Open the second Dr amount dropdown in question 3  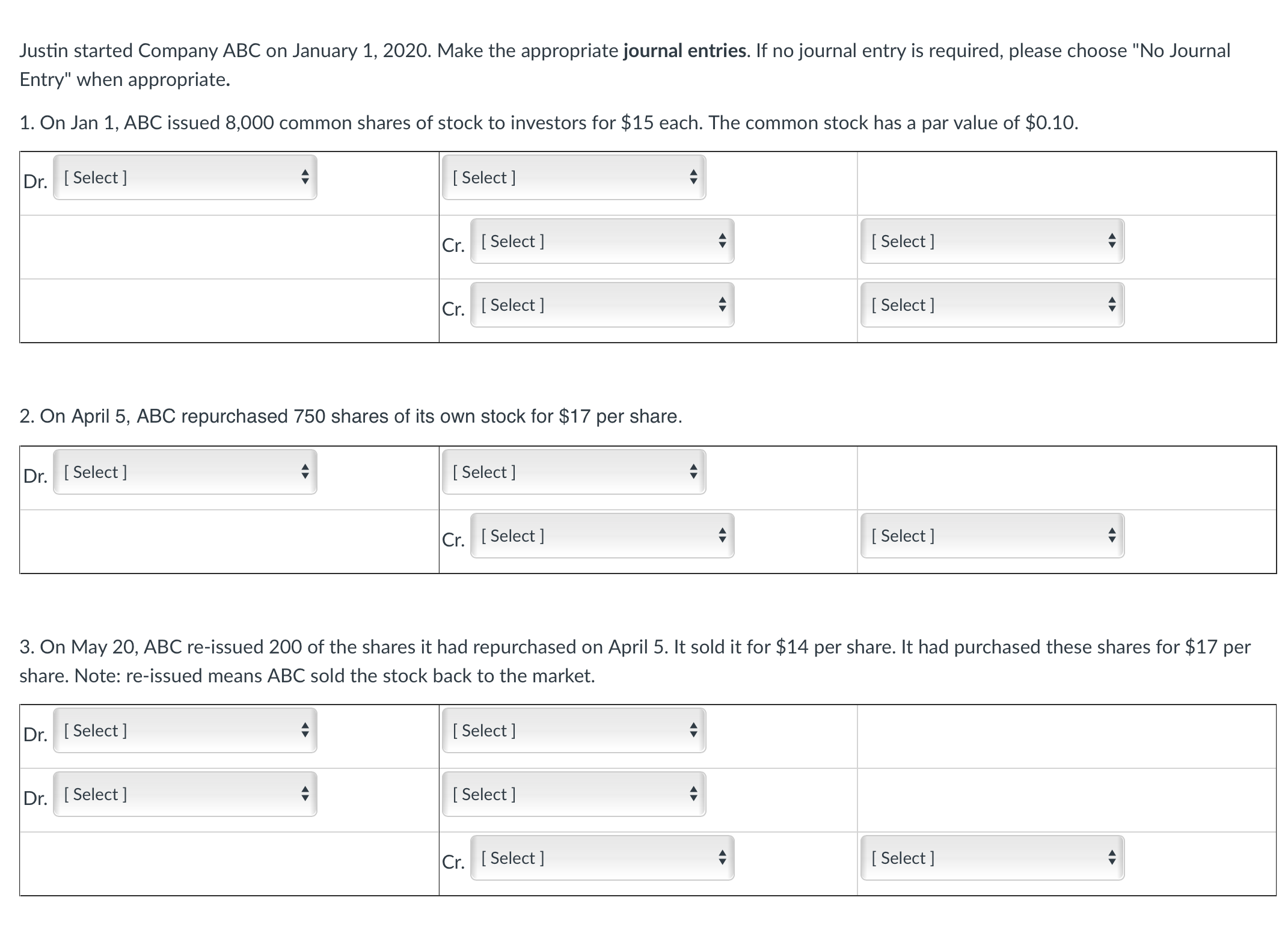573,794
